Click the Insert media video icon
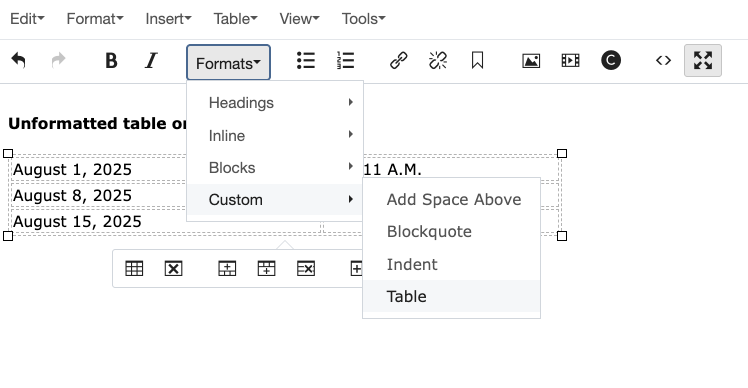Image resolution: width=748 pixels, height=388 pixels. [571, 61]
